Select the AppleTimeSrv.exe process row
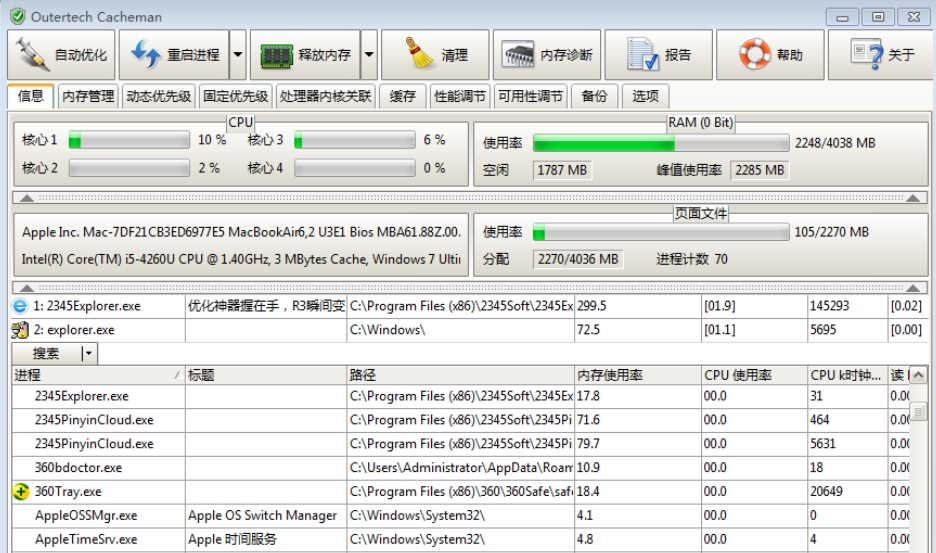This screenshot has width=936, height=553. pyautogui.click(x=460, y=539)
